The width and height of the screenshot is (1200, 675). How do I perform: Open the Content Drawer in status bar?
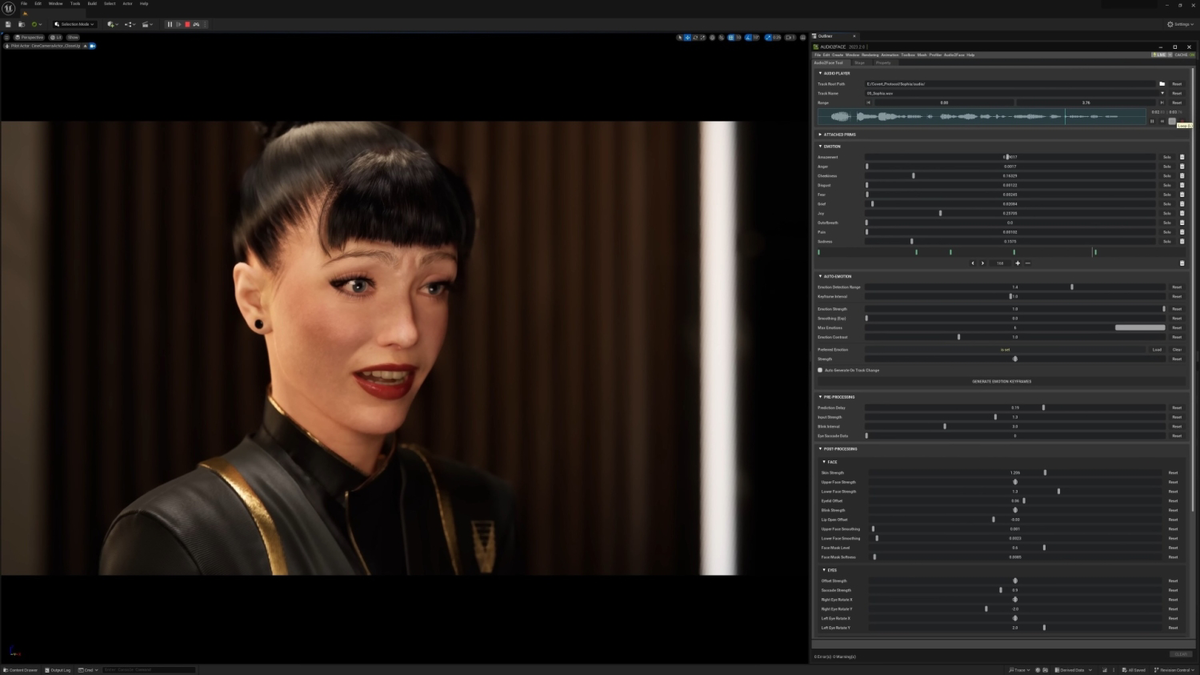(x=21, y=670)
